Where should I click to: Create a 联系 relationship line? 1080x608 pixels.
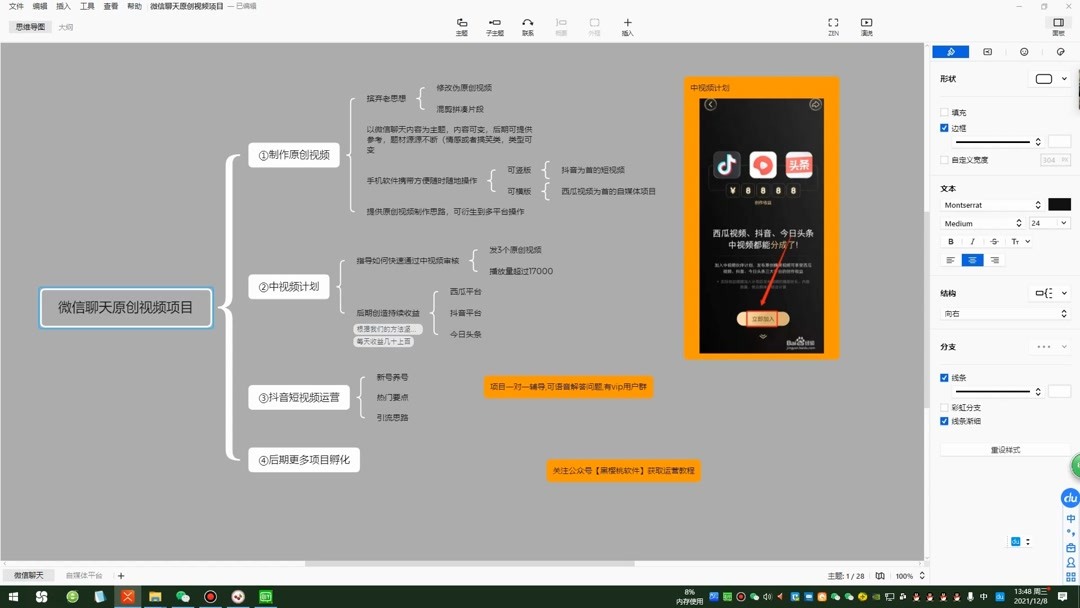coord(527,26)
